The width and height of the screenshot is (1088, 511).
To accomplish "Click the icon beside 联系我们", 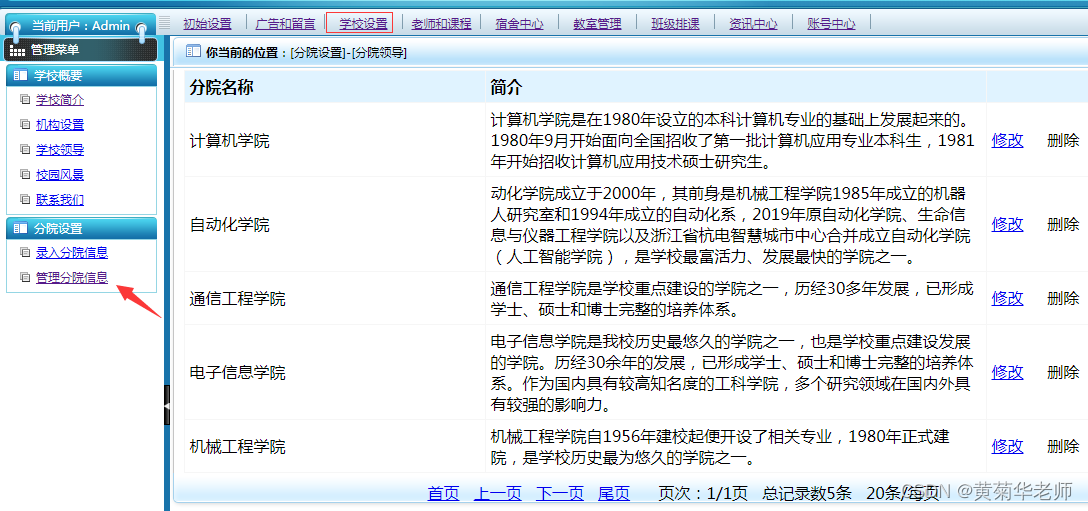I will pos(26,200).
